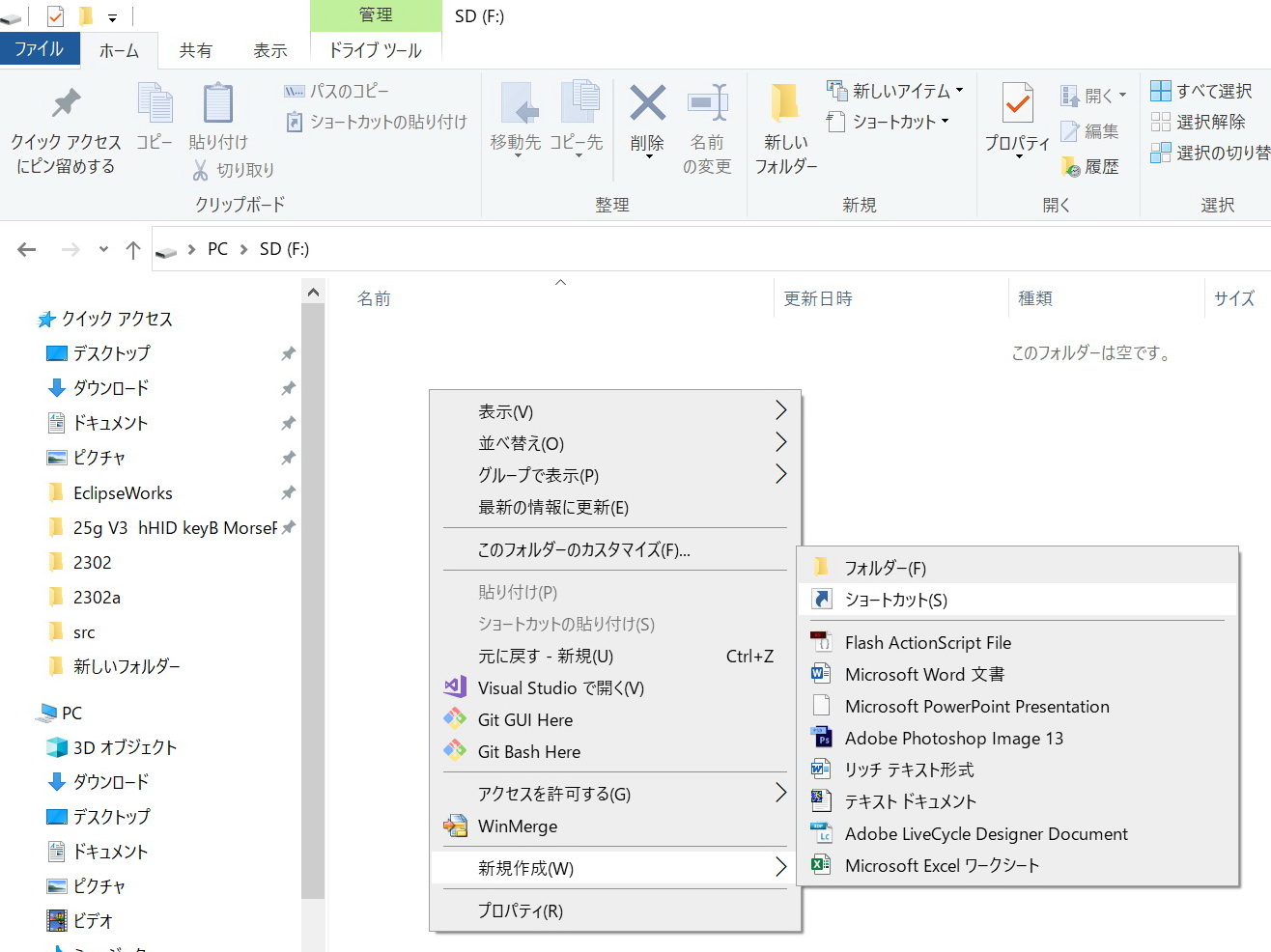Click the Delete (削除) icon in ribbon
Viewport: 1271px width, 952px height.
point(647,104)
